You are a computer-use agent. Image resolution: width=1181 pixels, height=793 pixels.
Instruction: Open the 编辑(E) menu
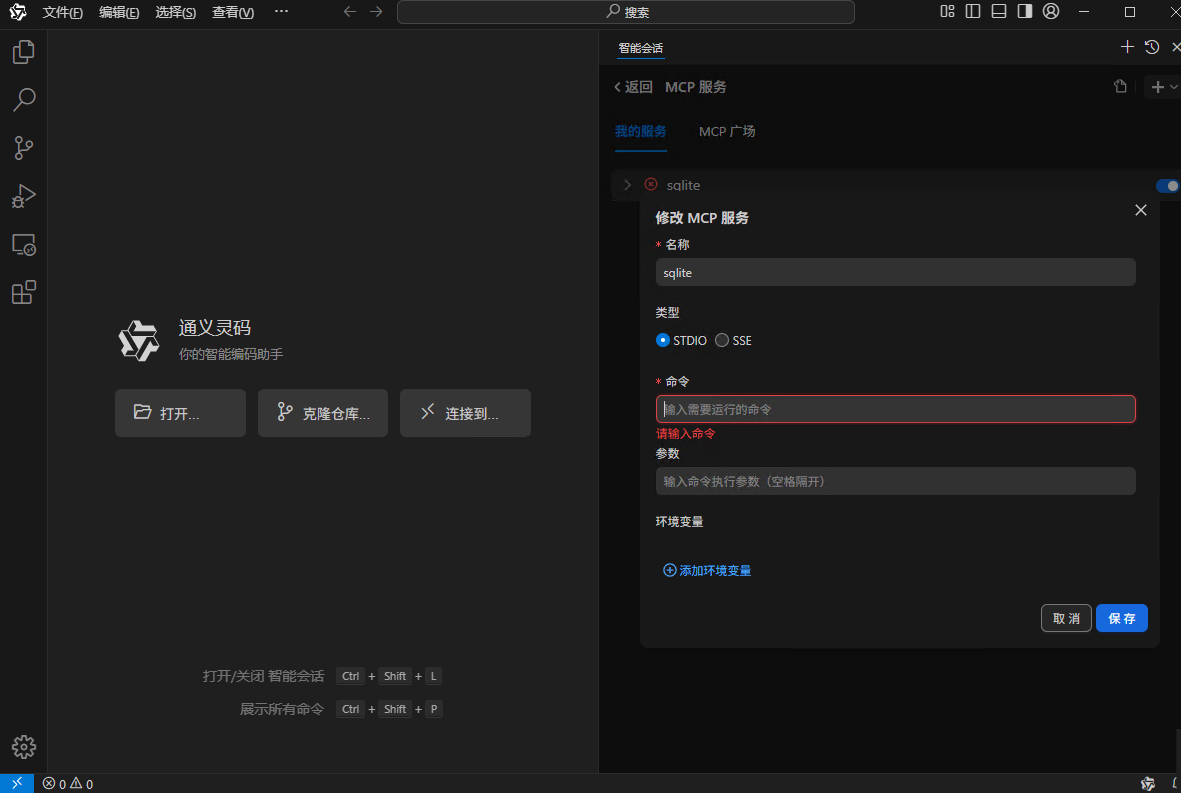click(x=119, y=12)
